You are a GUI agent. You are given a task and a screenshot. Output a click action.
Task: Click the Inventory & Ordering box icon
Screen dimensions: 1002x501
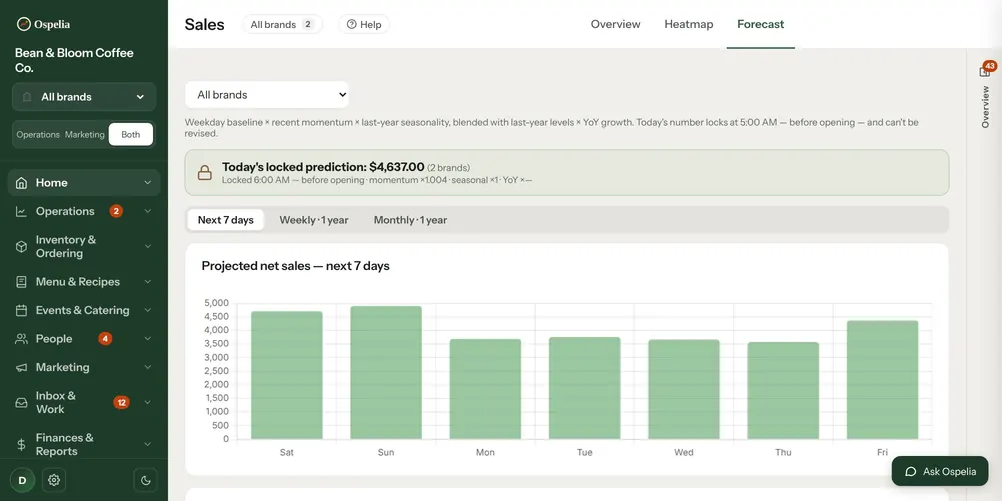point(21,247)
